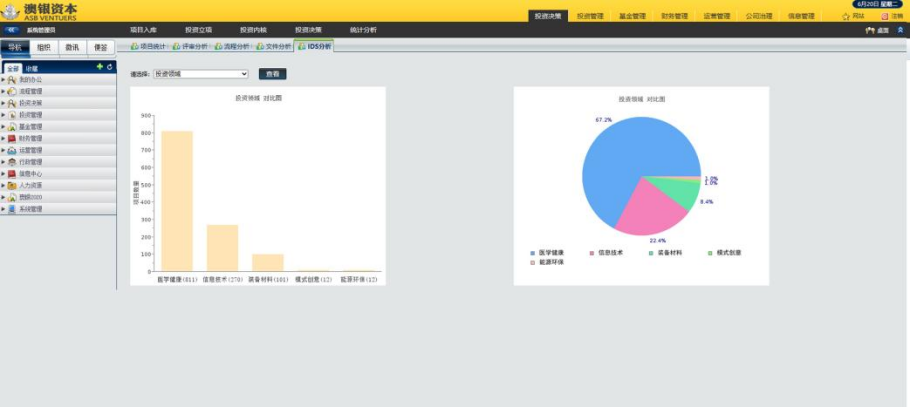Viewport: 911px width, 408px height.
Task: Click the 医学健康 bar in chart
Action: click(x=177, y=200)
